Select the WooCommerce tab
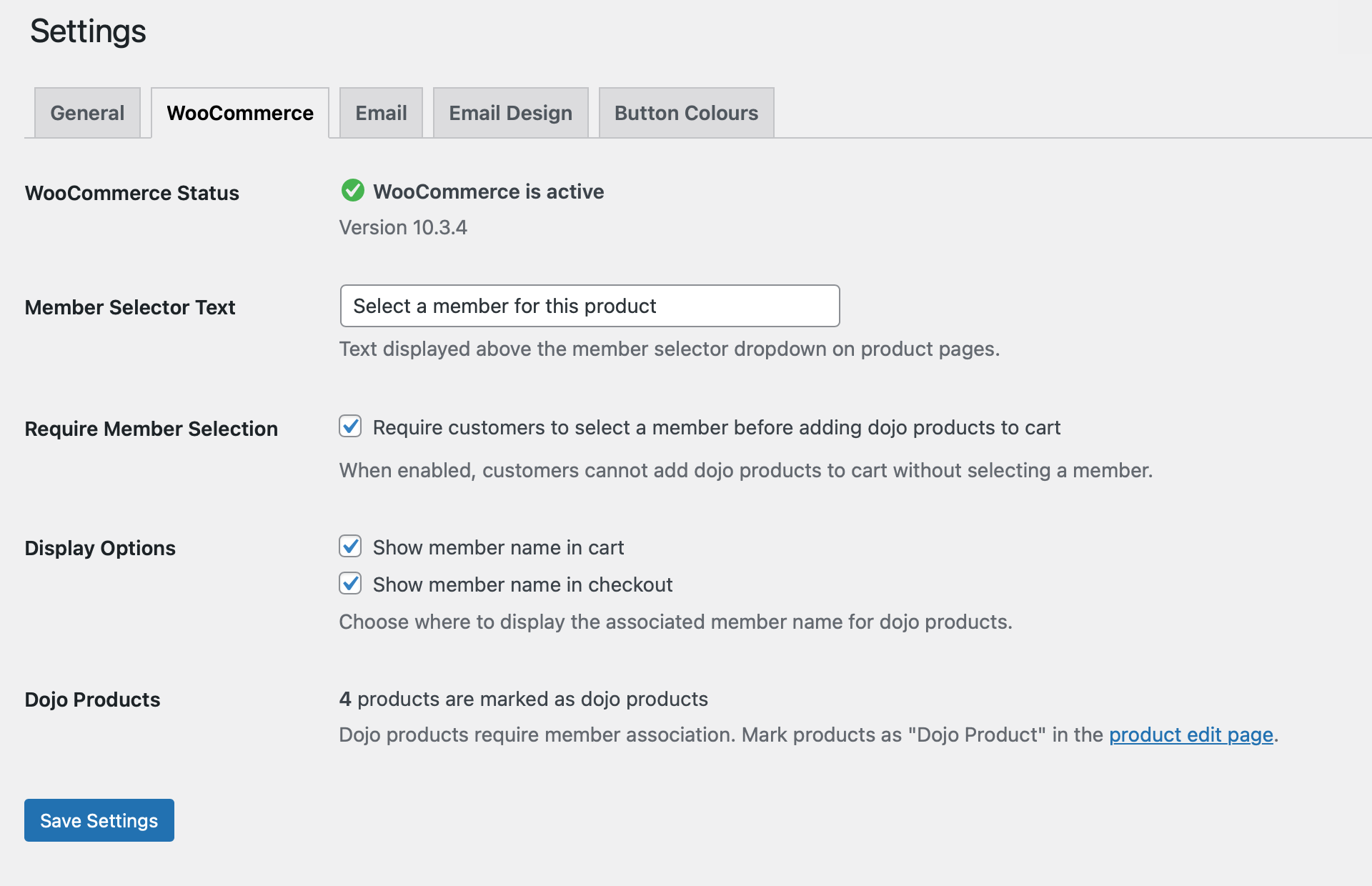Image resolution: width=1372 pixels, height=886 pixels. pyautogui.click(x=239, y=112)
